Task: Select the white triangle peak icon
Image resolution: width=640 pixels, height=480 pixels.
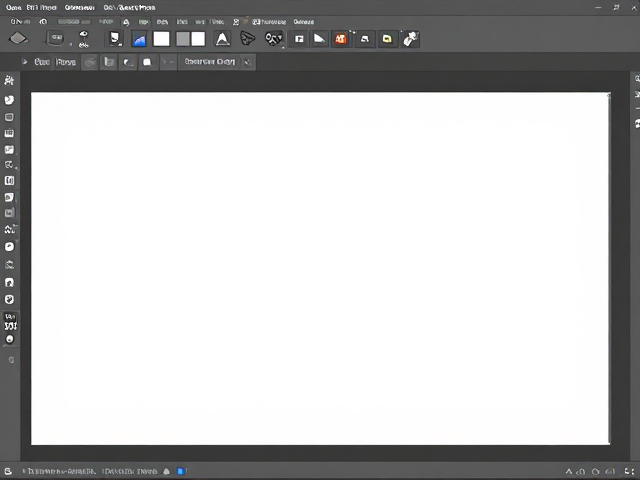Action: (222, 39)
